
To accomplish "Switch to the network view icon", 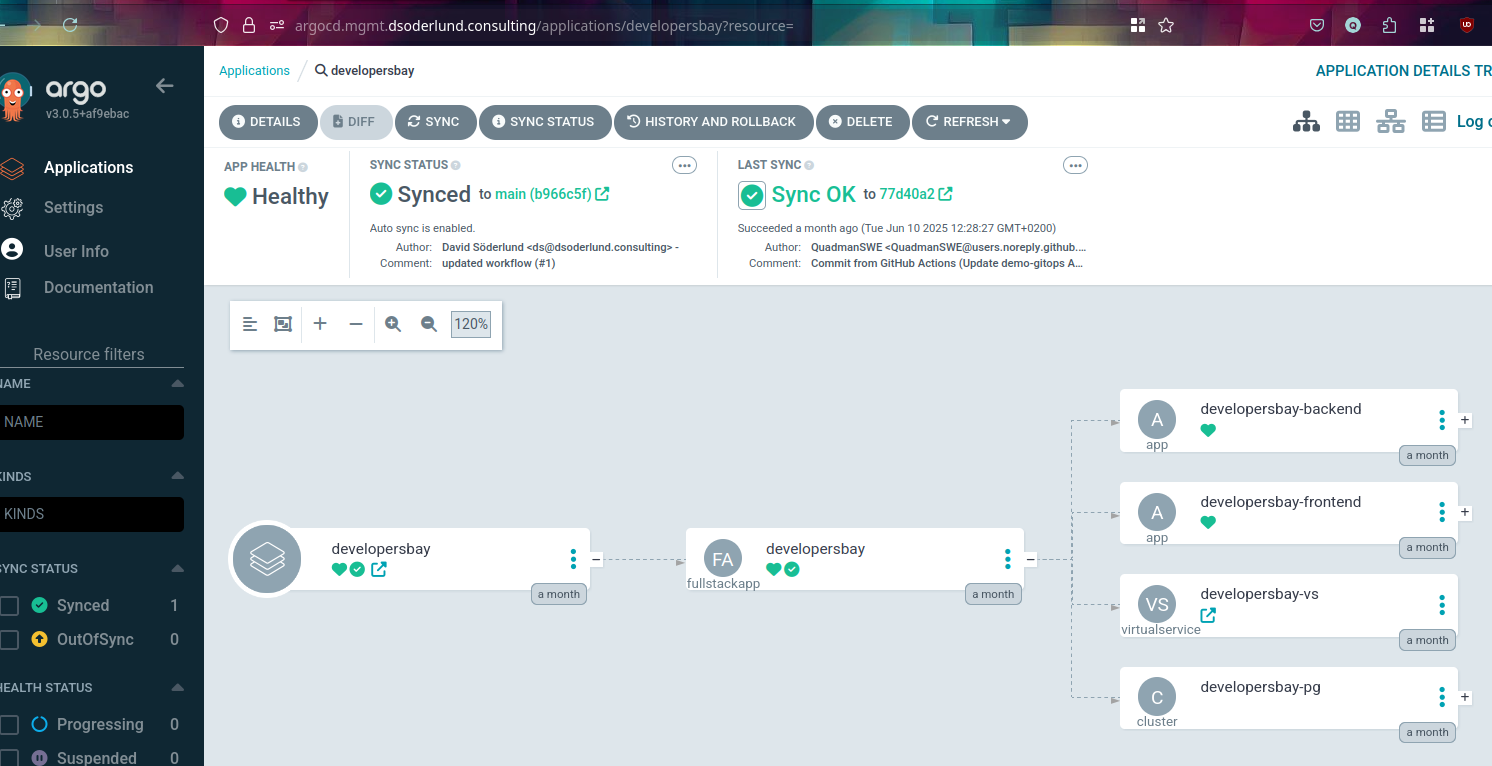I will [x=1390, y=121].
